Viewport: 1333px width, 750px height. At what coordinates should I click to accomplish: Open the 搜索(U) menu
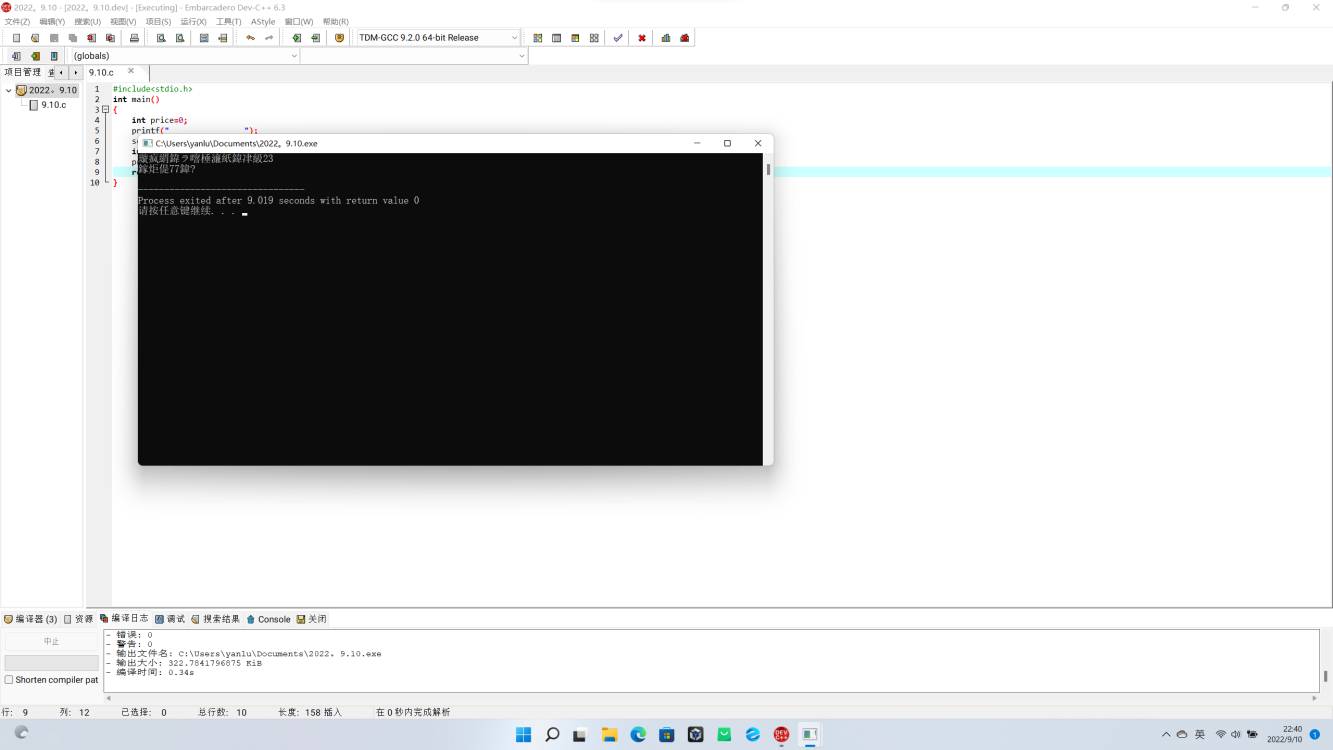pos(87,22)
